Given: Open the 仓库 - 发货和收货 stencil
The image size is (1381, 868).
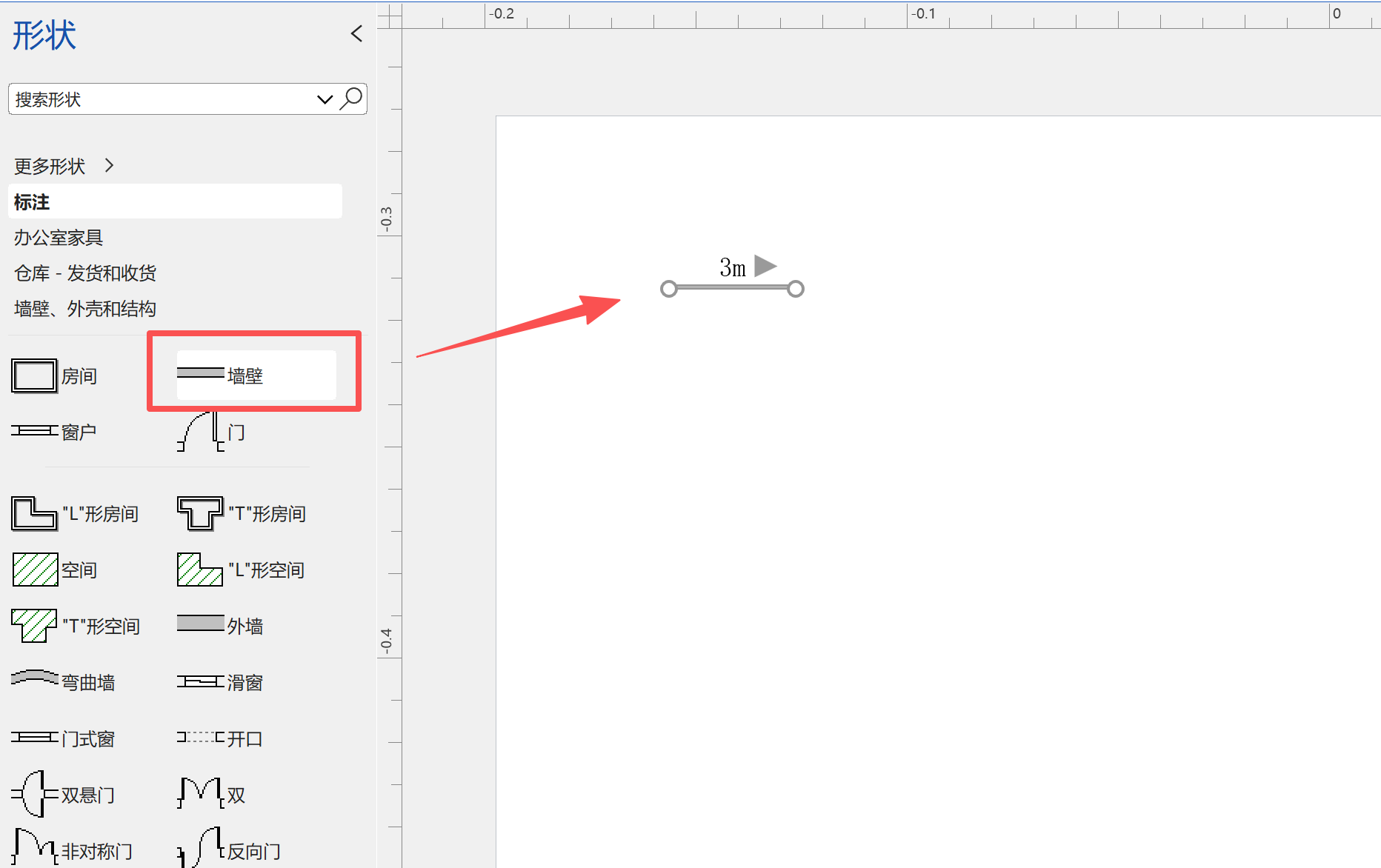Looking at the screenshot, I should pos(85,273).
